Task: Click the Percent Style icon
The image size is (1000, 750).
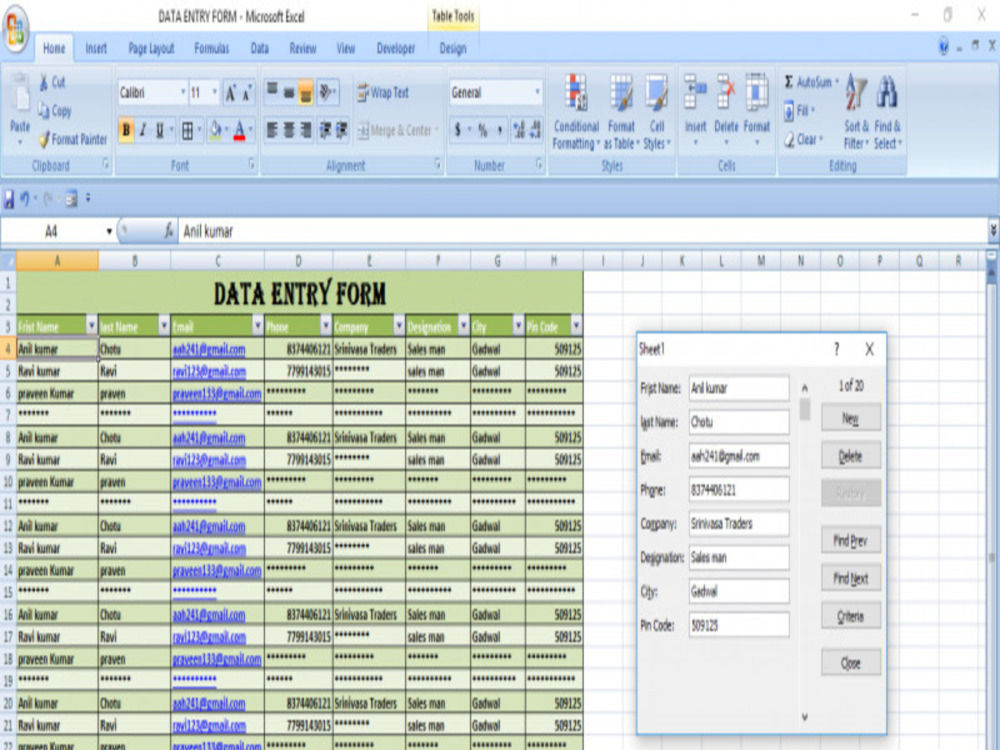Action: click(483, 131)
